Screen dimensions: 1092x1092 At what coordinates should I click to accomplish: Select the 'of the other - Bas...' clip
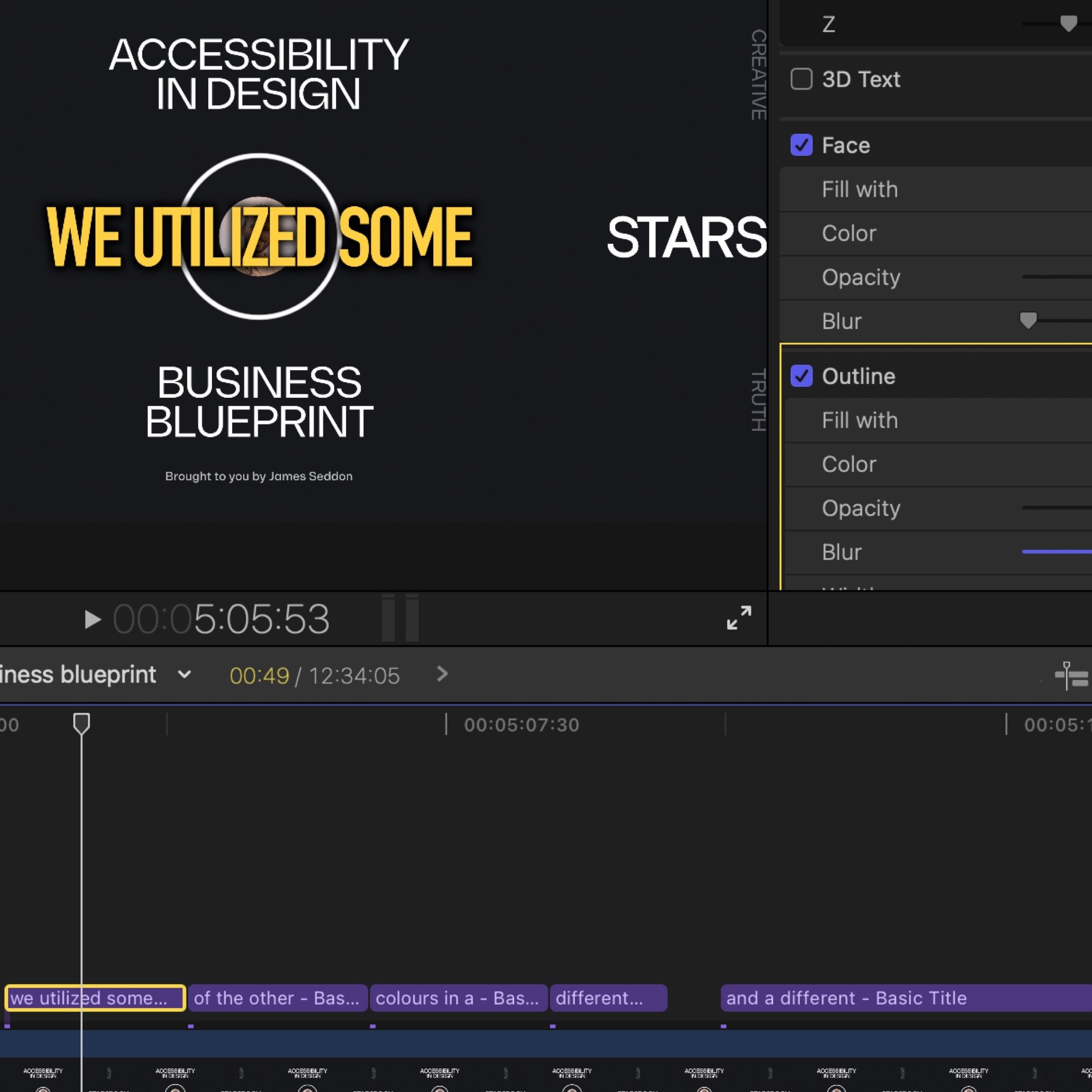278,997
